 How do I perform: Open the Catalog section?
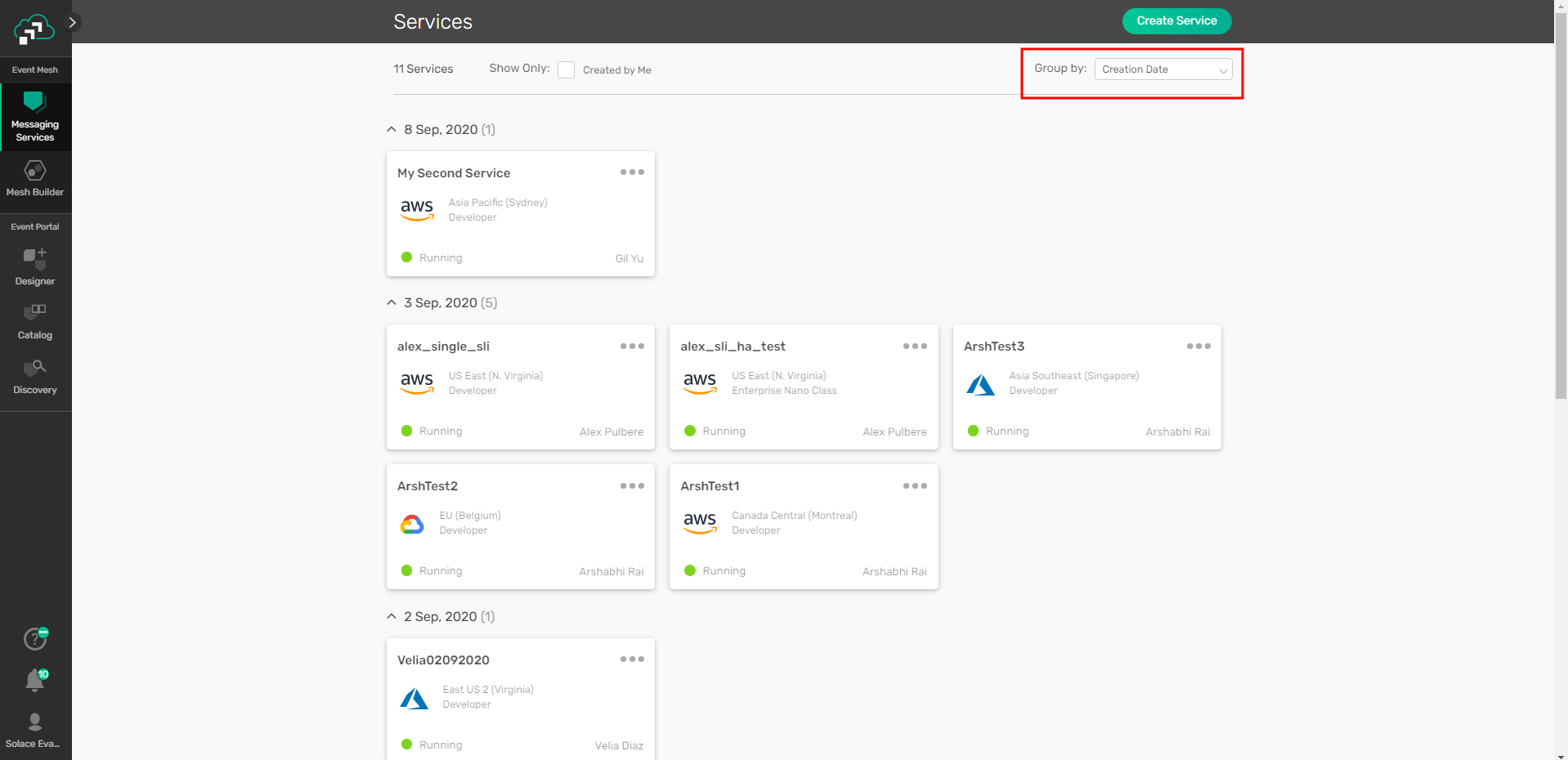[35, 321]
